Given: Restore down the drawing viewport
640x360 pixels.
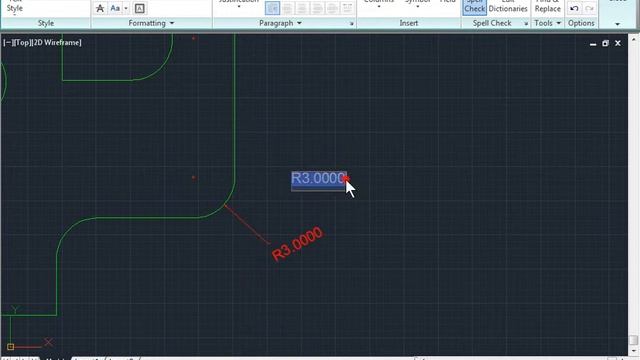Looking at the screenshot, I should tap(605, 43).
